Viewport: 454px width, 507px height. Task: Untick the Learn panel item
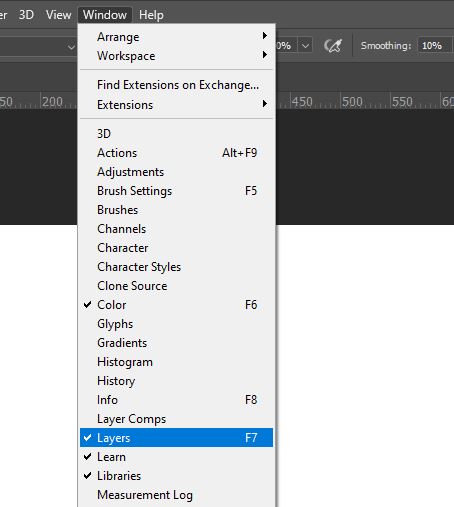(176, 457)
